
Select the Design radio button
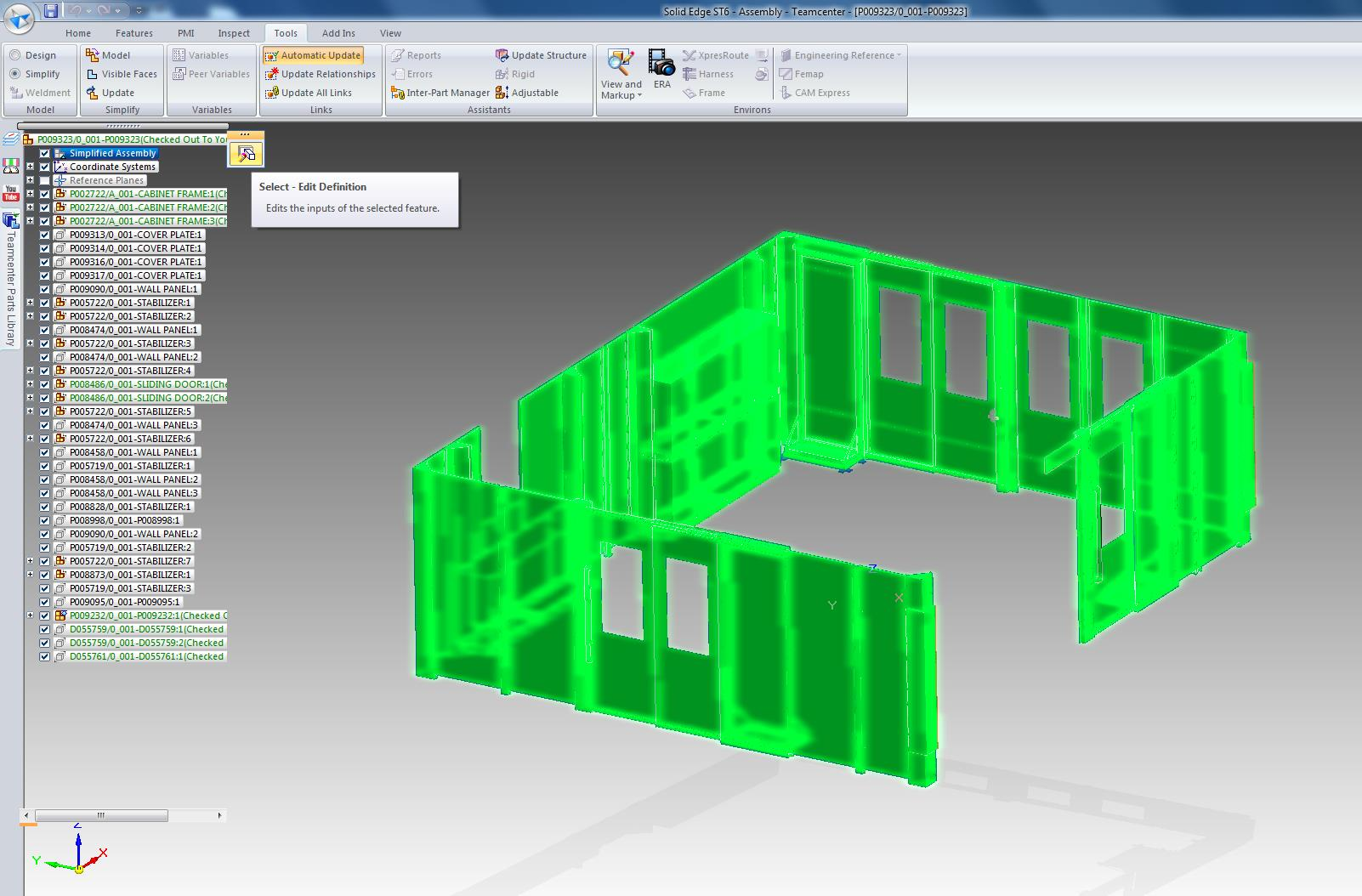(14, 55)
